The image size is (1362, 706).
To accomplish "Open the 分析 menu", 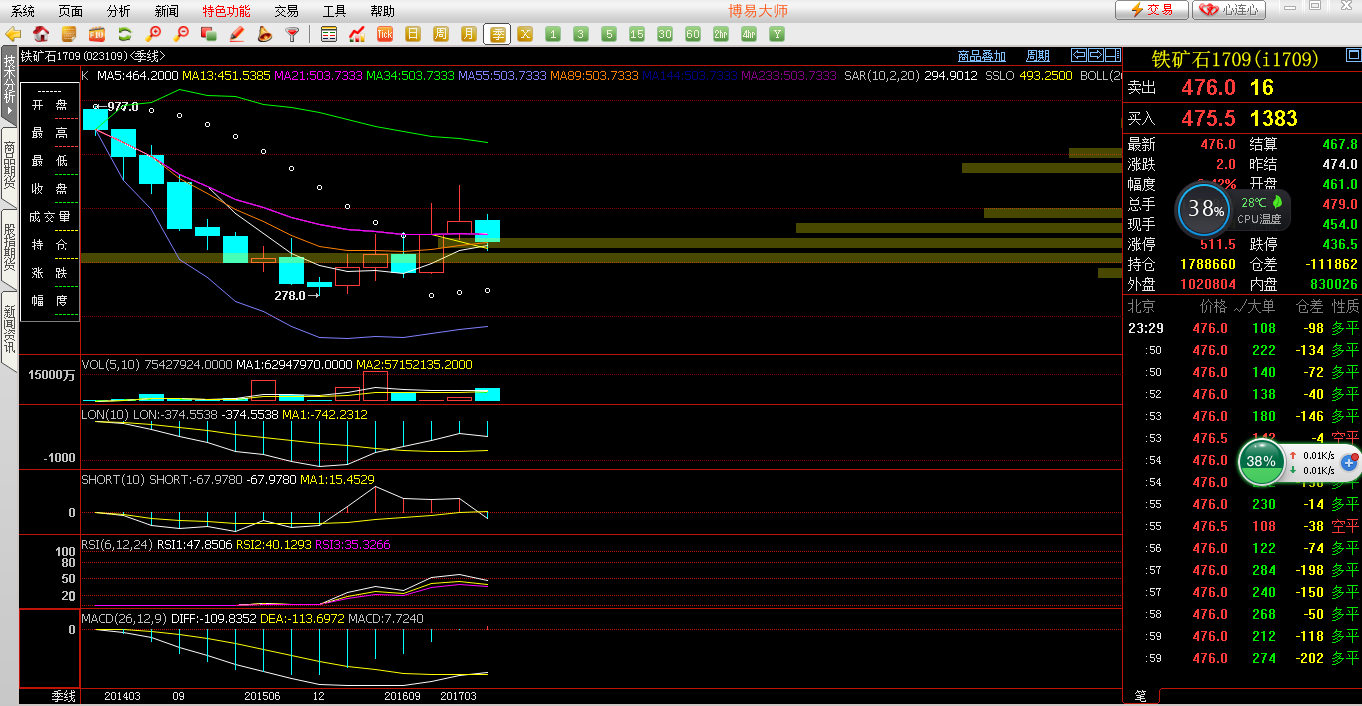I will [118, 11].
